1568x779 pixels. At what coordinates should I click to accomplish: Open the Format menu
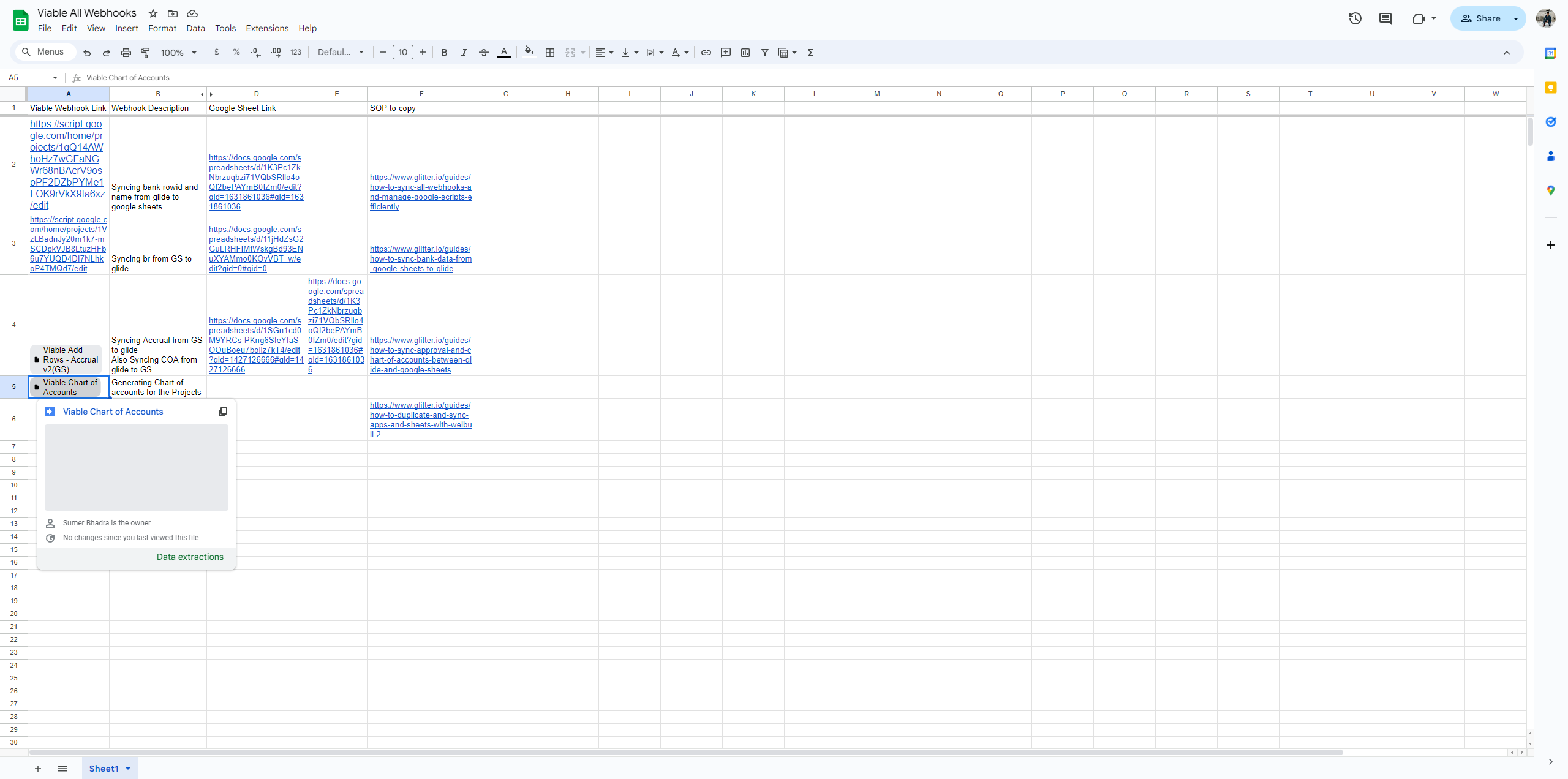click(x=162, y=28)
